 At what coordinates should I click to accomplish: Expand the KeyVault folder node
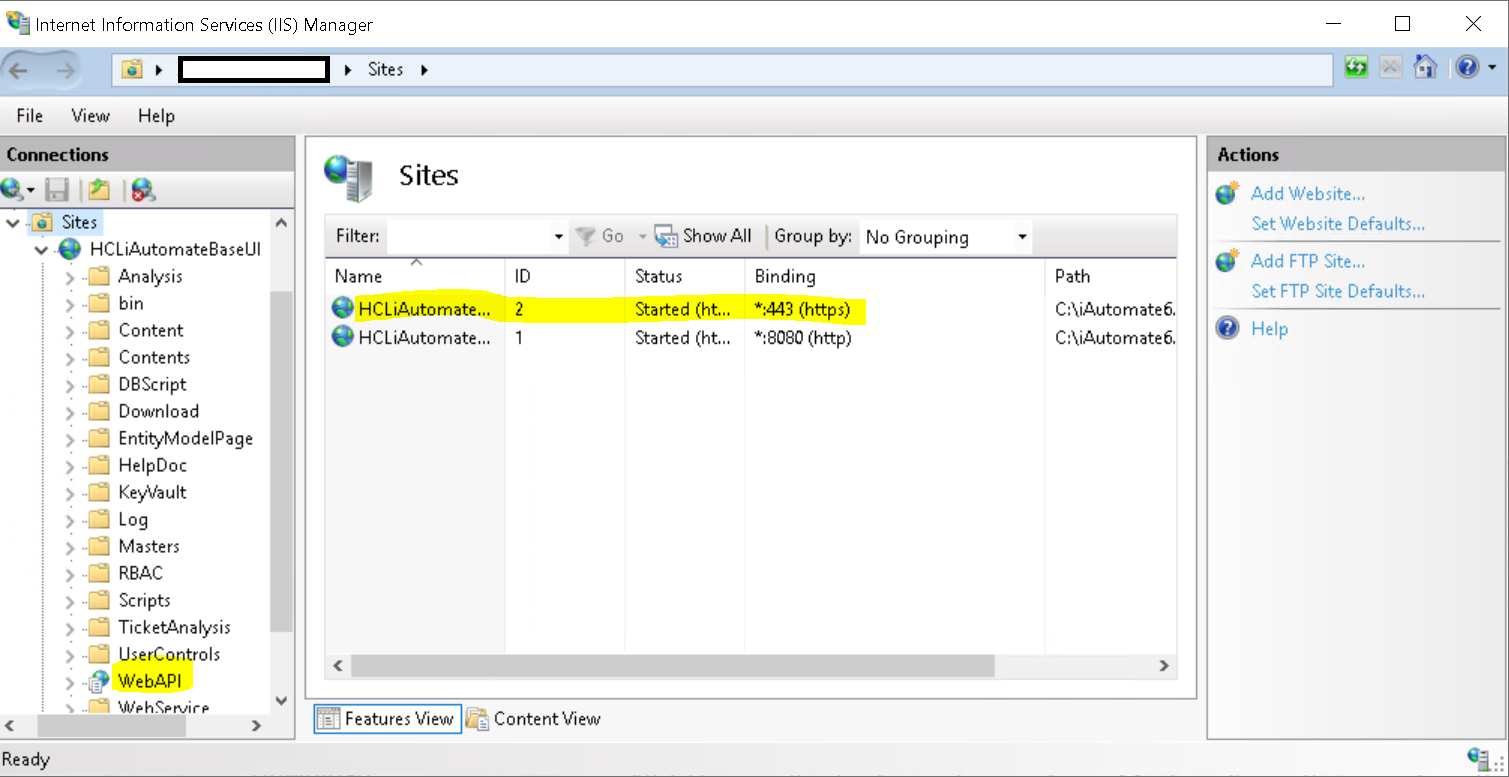70,493
